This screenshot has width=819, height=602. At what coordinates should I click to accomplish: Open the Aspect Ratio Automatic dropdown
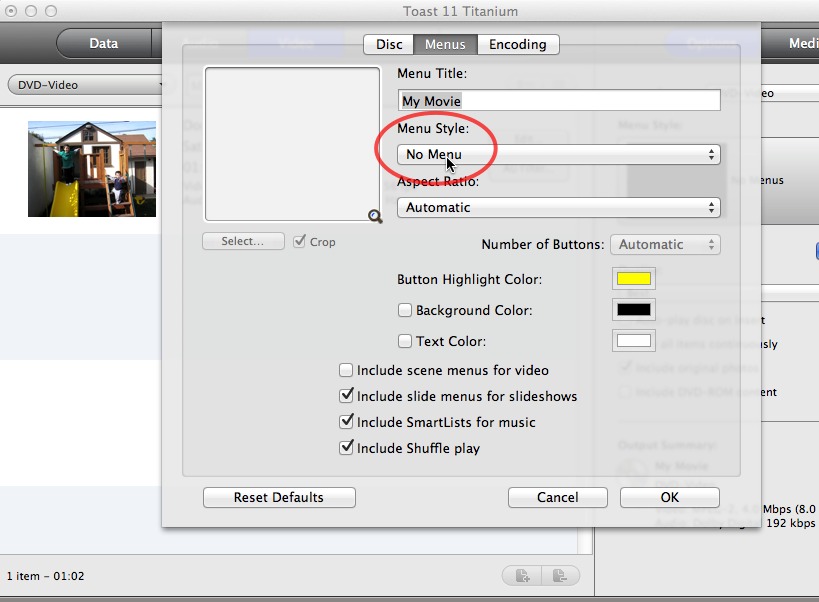559,207
